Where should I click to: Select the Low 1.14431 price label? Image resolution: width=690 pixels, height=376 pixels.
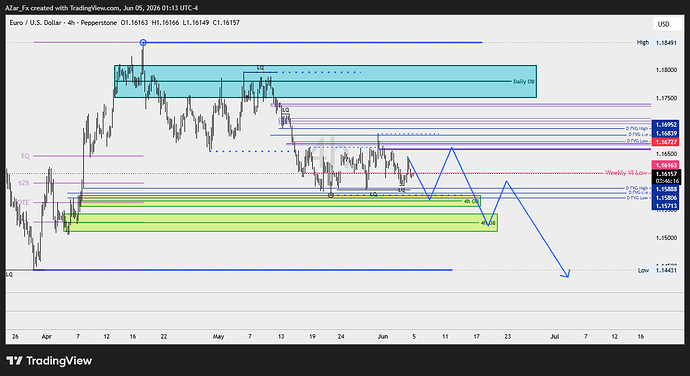pyautogui.click(x=657, y=270)
